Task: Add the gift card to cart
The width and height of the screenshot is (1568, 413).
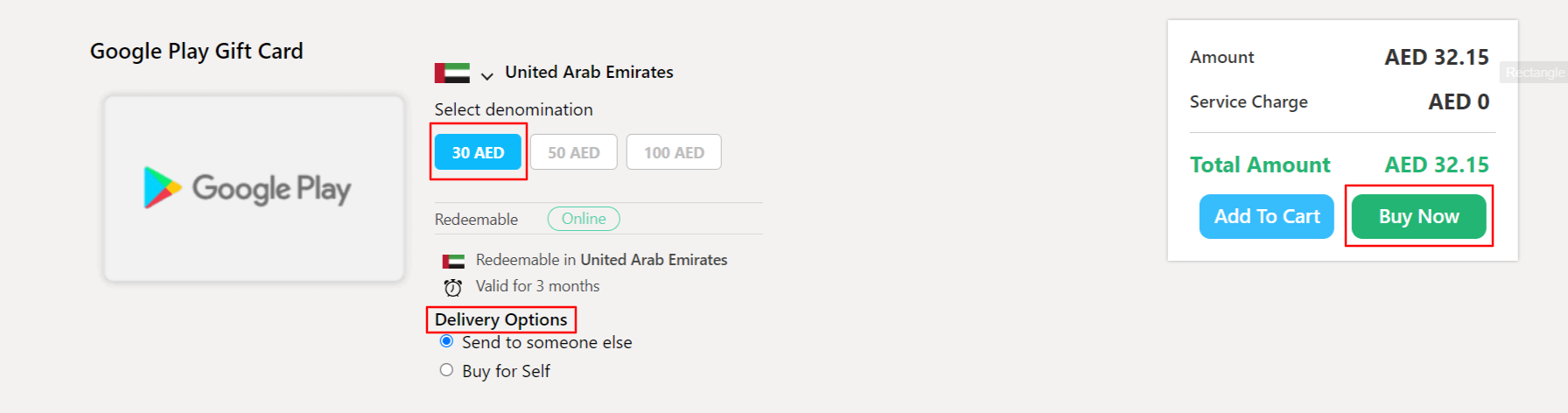Action: 1266,216
